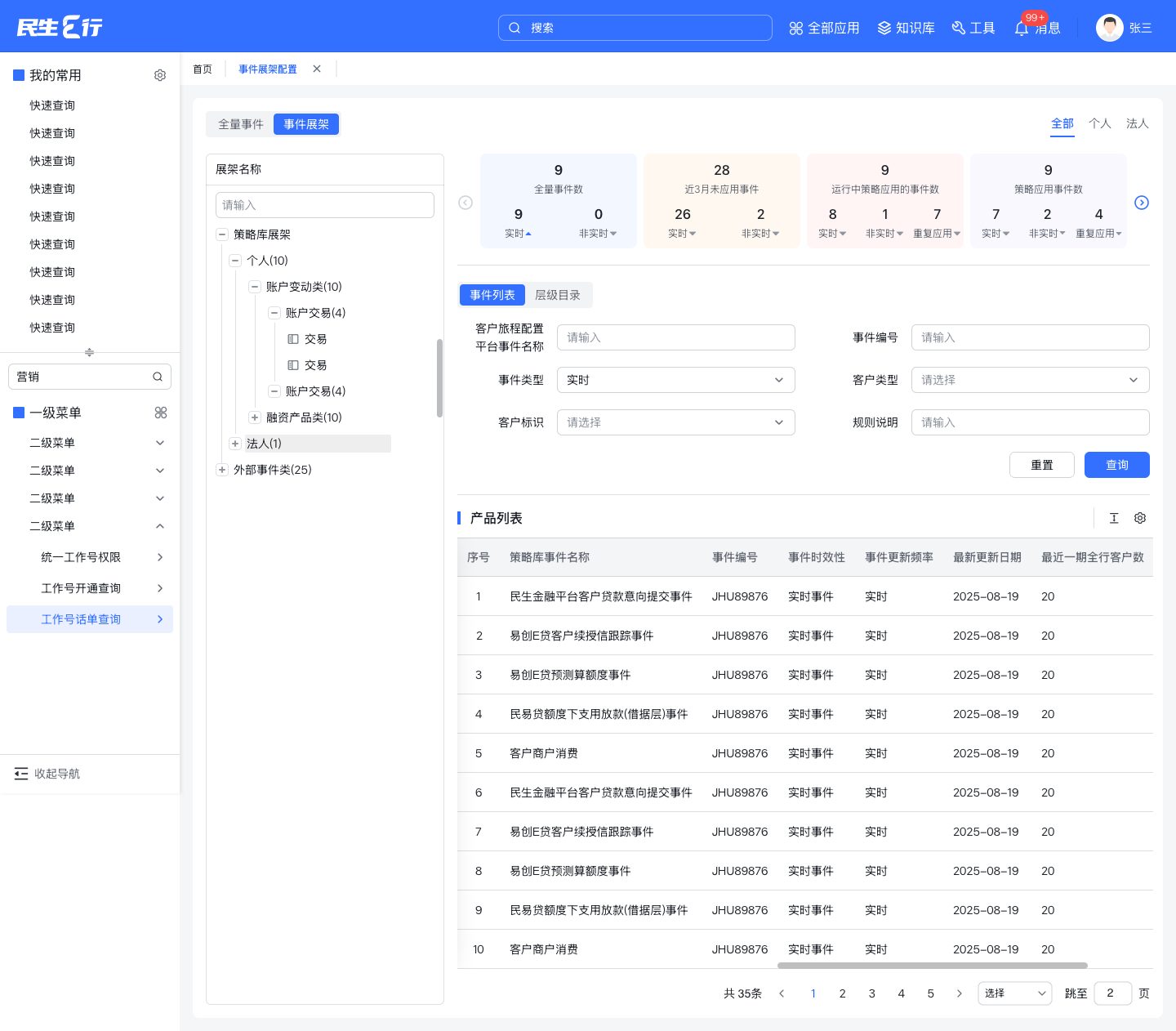Viewport: 1176px width, 1031px height.
Task: Go to page 3 of the results
Action: [x=872, y=993]
